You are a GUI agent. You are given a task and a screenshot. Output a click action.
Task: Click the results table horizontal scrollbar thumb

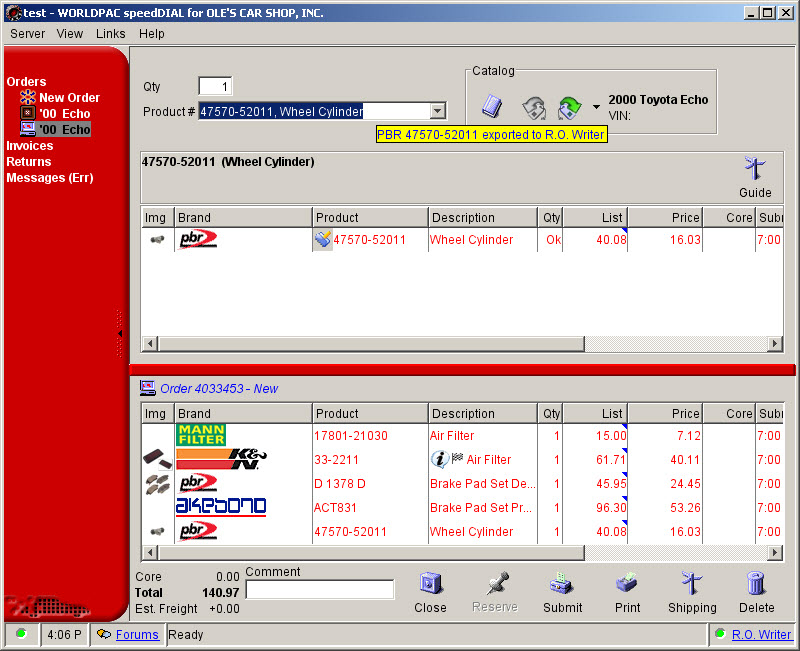pos(371,343)
